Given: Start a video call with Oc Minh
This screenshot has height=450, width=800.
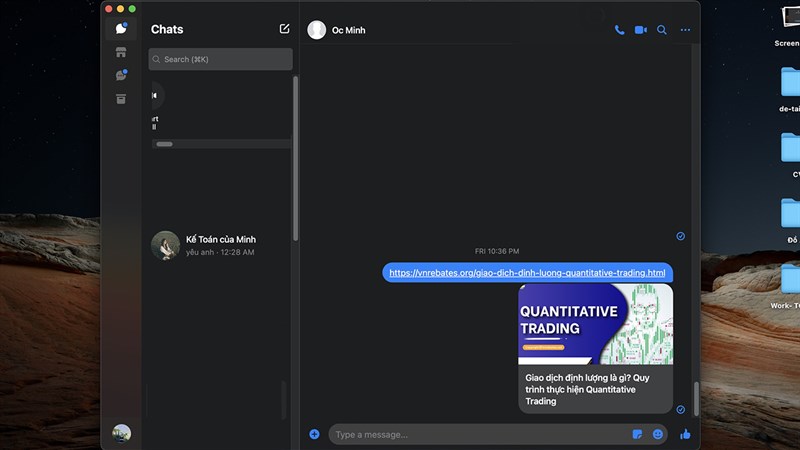Looking at the screenshot, I should 640,30.
